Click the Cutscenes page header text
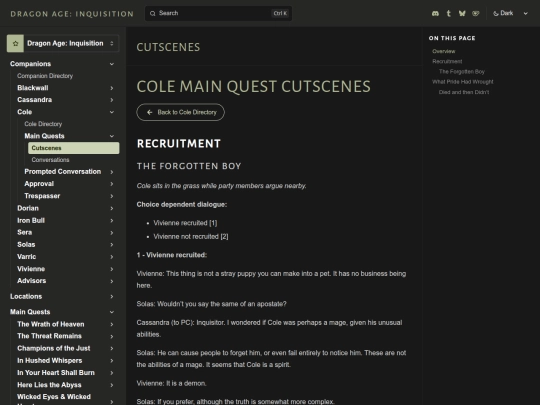 168,47
